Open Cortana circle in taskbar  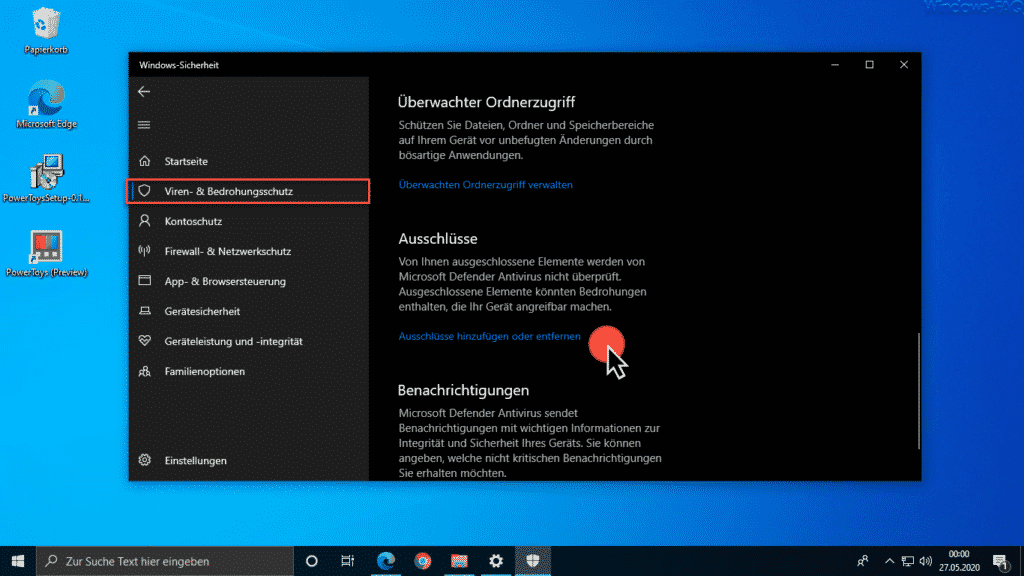[x=312, y=561]
